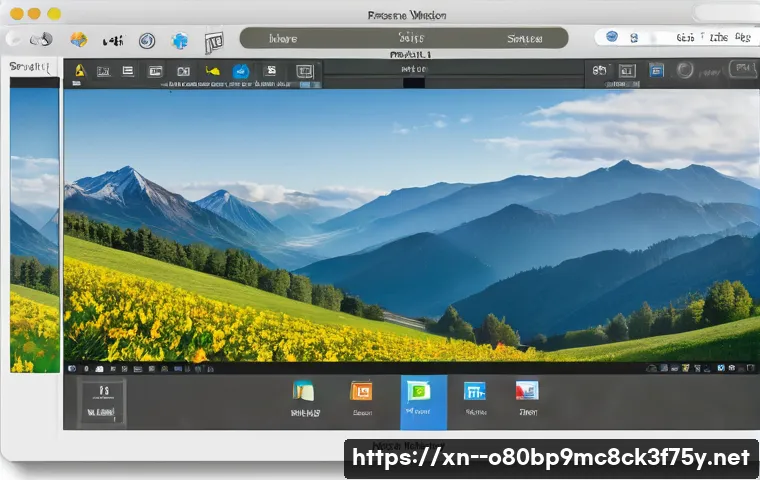Switch to the left segment of the top segmented control
This screenshot has height=480, width=760.
284,39
